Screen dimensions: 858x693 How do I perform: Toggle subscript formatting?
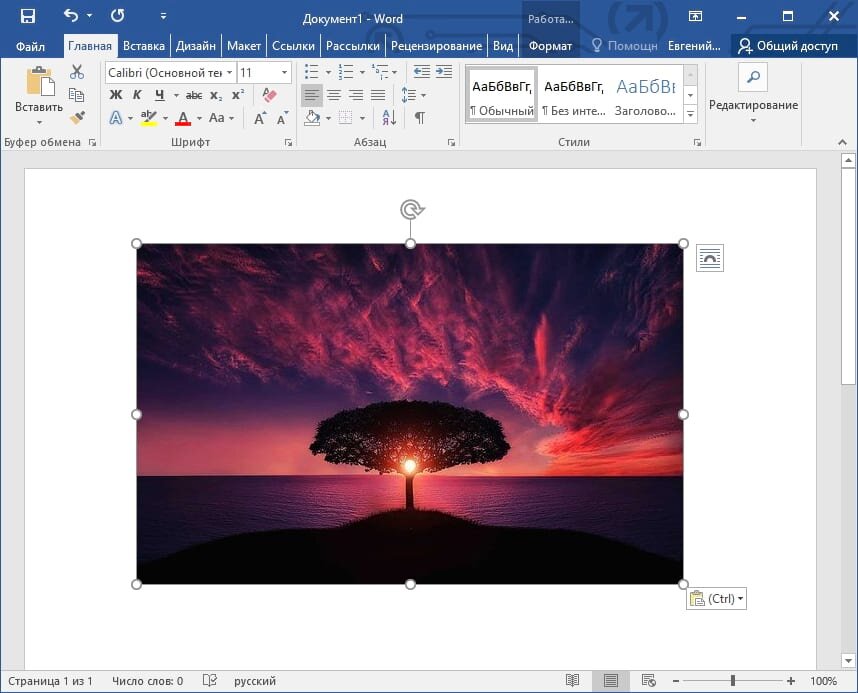click(x=217, y=95)
